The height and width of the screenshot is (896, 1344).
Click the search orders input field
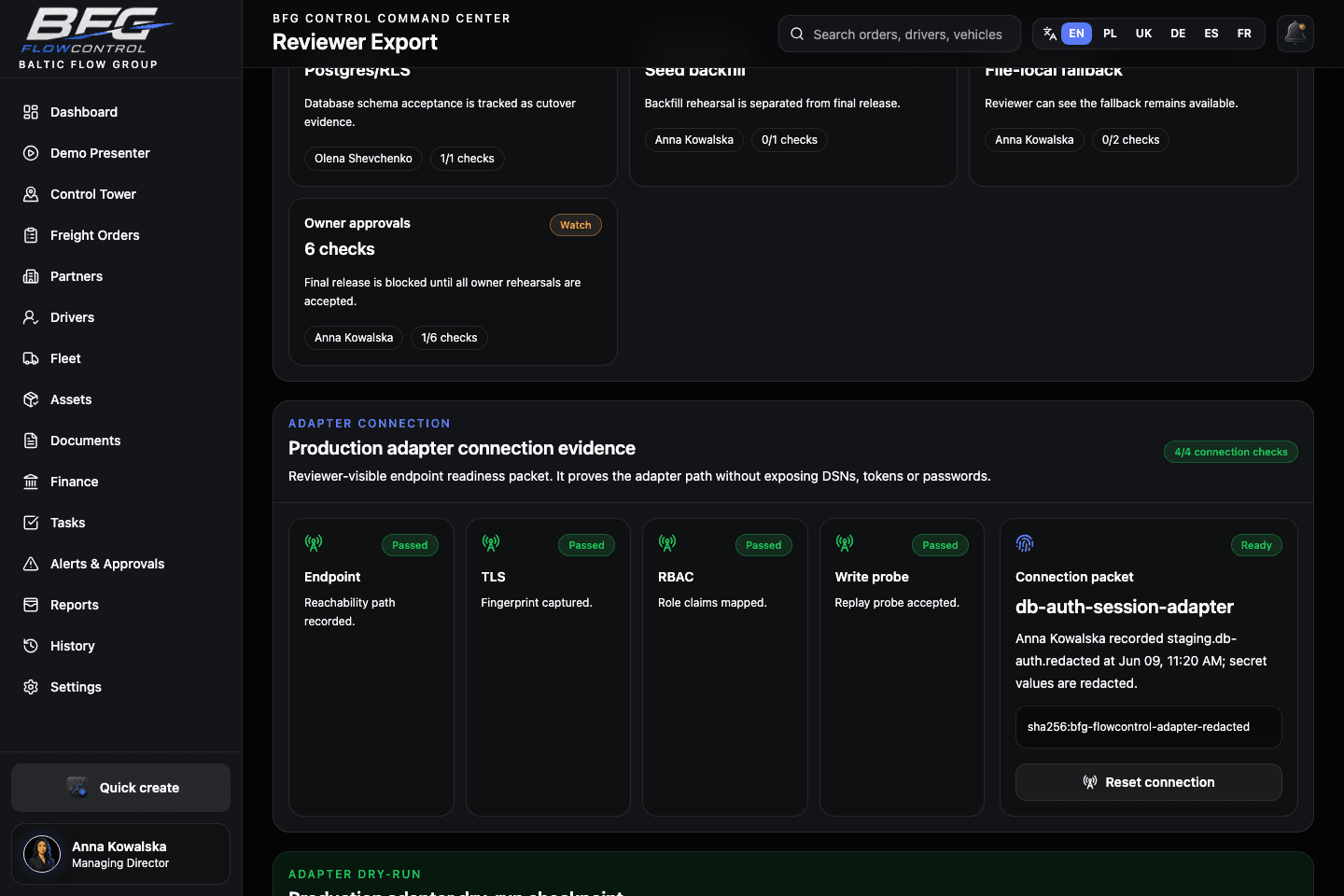point(900,34)
